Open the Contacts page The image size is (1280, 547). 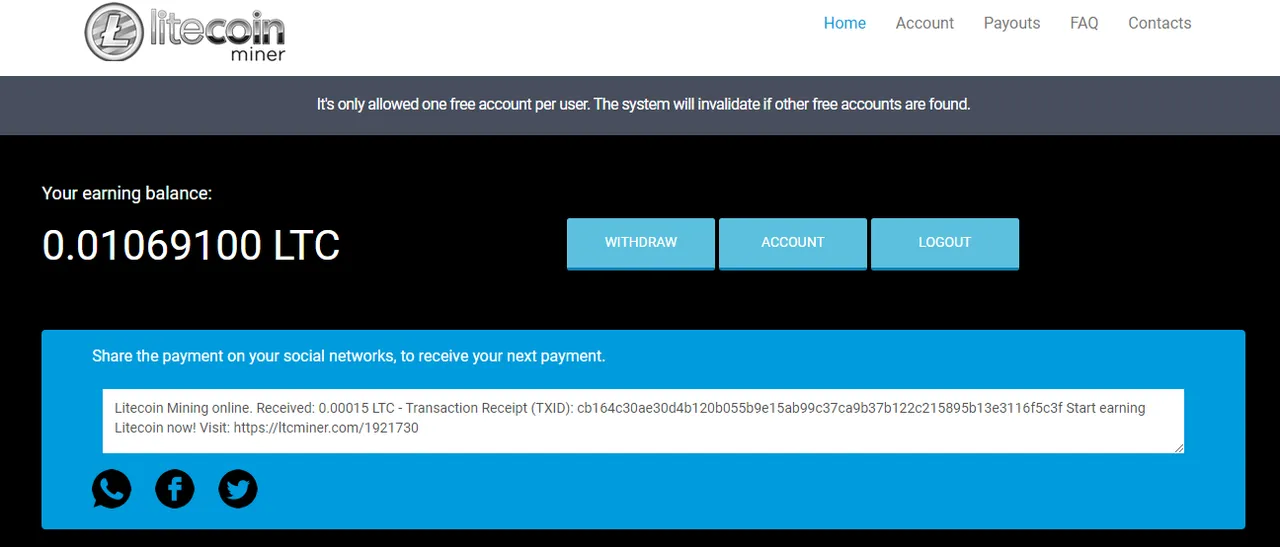[x=1160, y=23]
